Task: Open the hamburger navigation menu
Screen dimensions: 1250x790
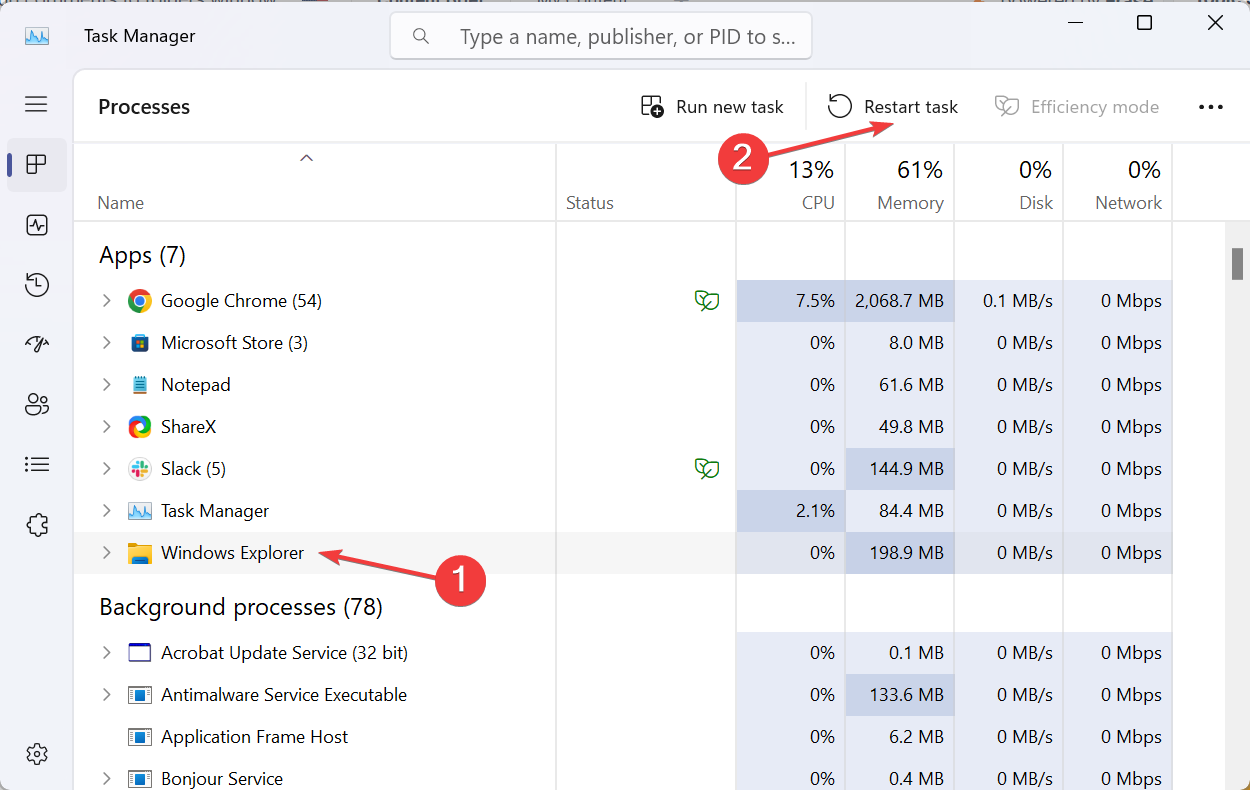Action: 36,104
